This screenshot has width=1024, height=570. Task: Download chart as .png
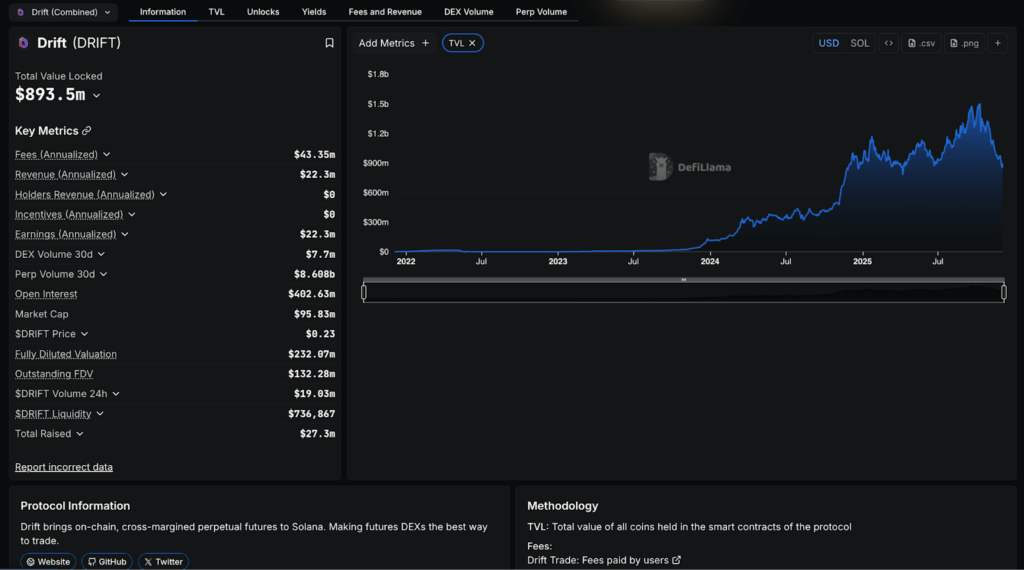click(964, 43)
